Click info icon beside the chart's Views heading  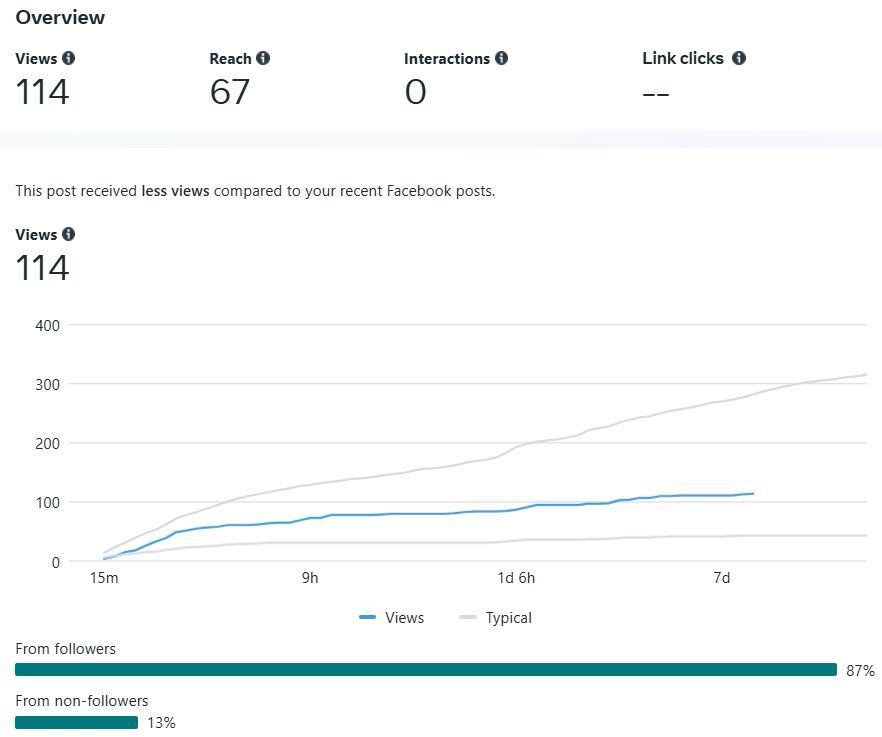click(x=68, y=234)
